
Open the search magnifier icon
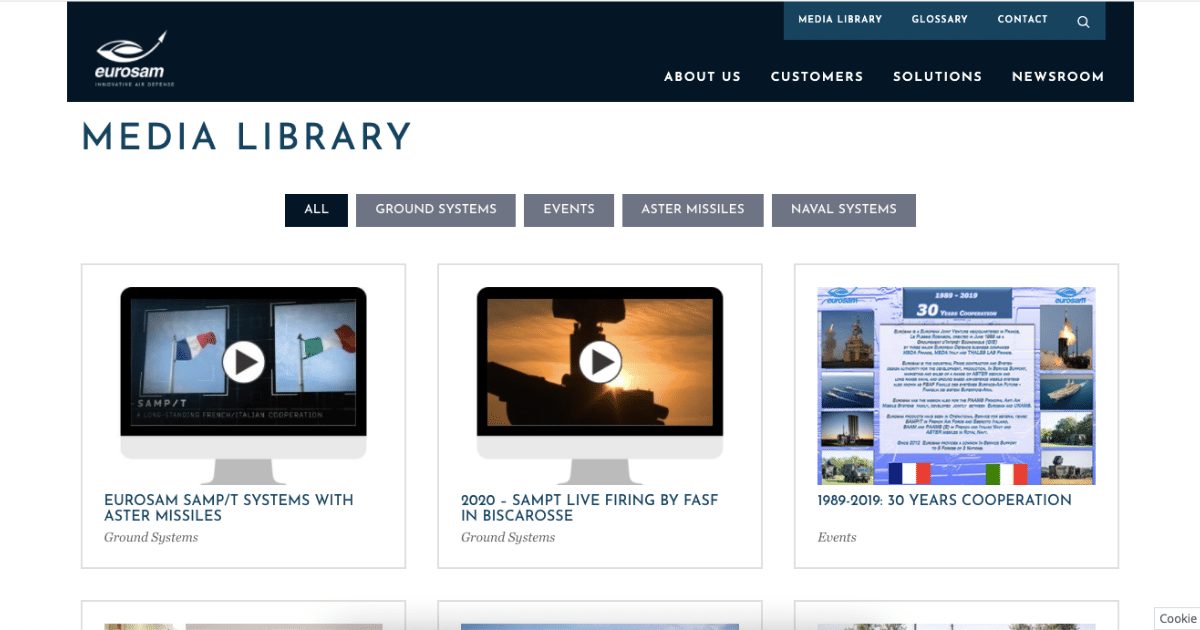pos(1083,21)
